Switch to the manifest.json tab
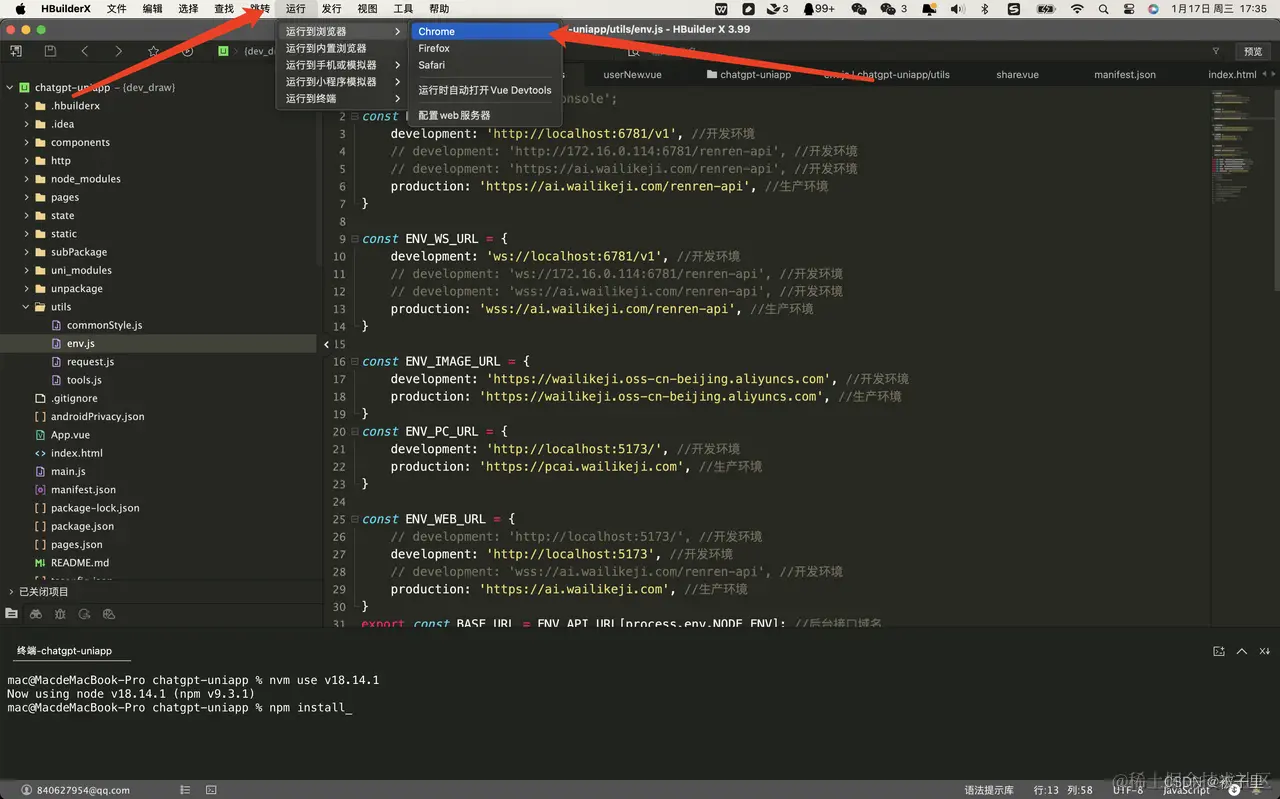 1124,75
